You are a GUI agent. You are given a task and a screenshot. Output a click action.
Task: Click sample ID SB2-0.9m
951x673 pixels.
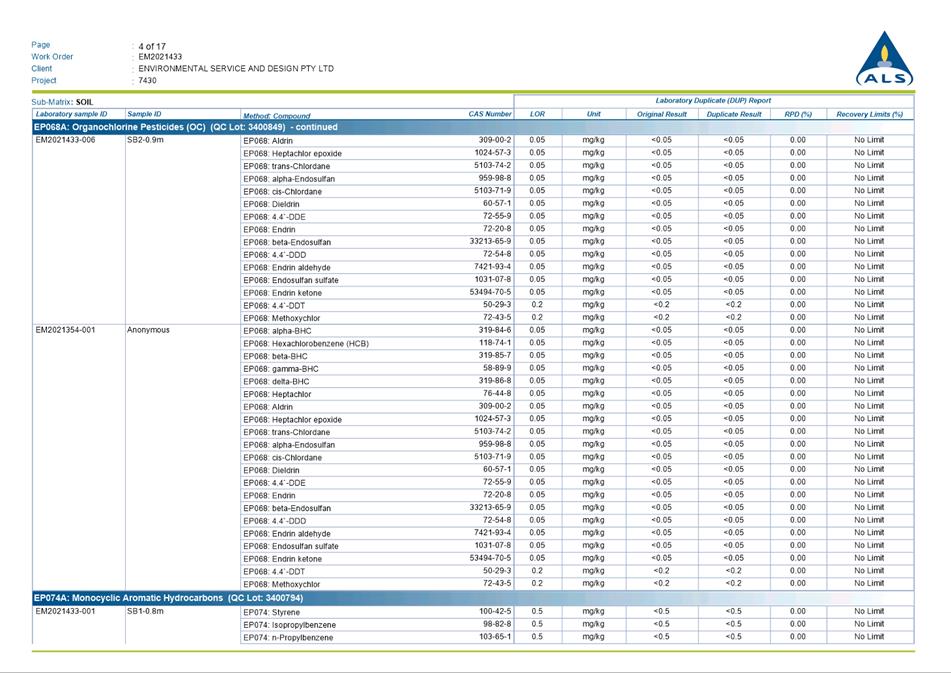click(x=146, y=140)
